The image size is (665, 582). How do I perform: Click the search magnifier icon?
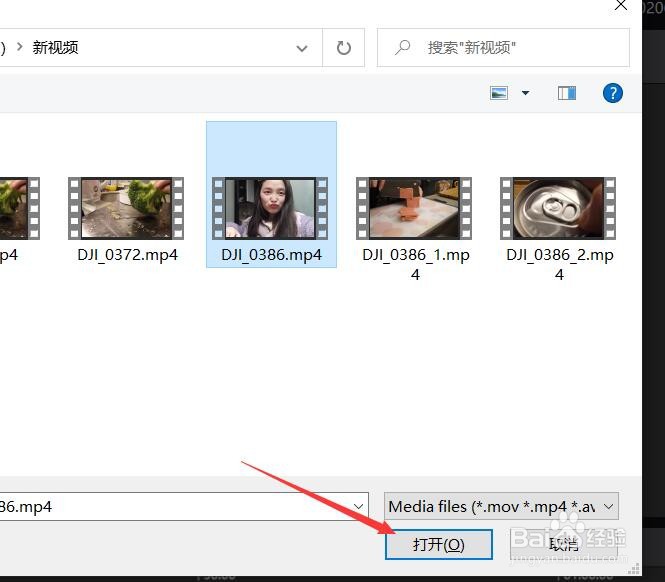pos(402,48)
